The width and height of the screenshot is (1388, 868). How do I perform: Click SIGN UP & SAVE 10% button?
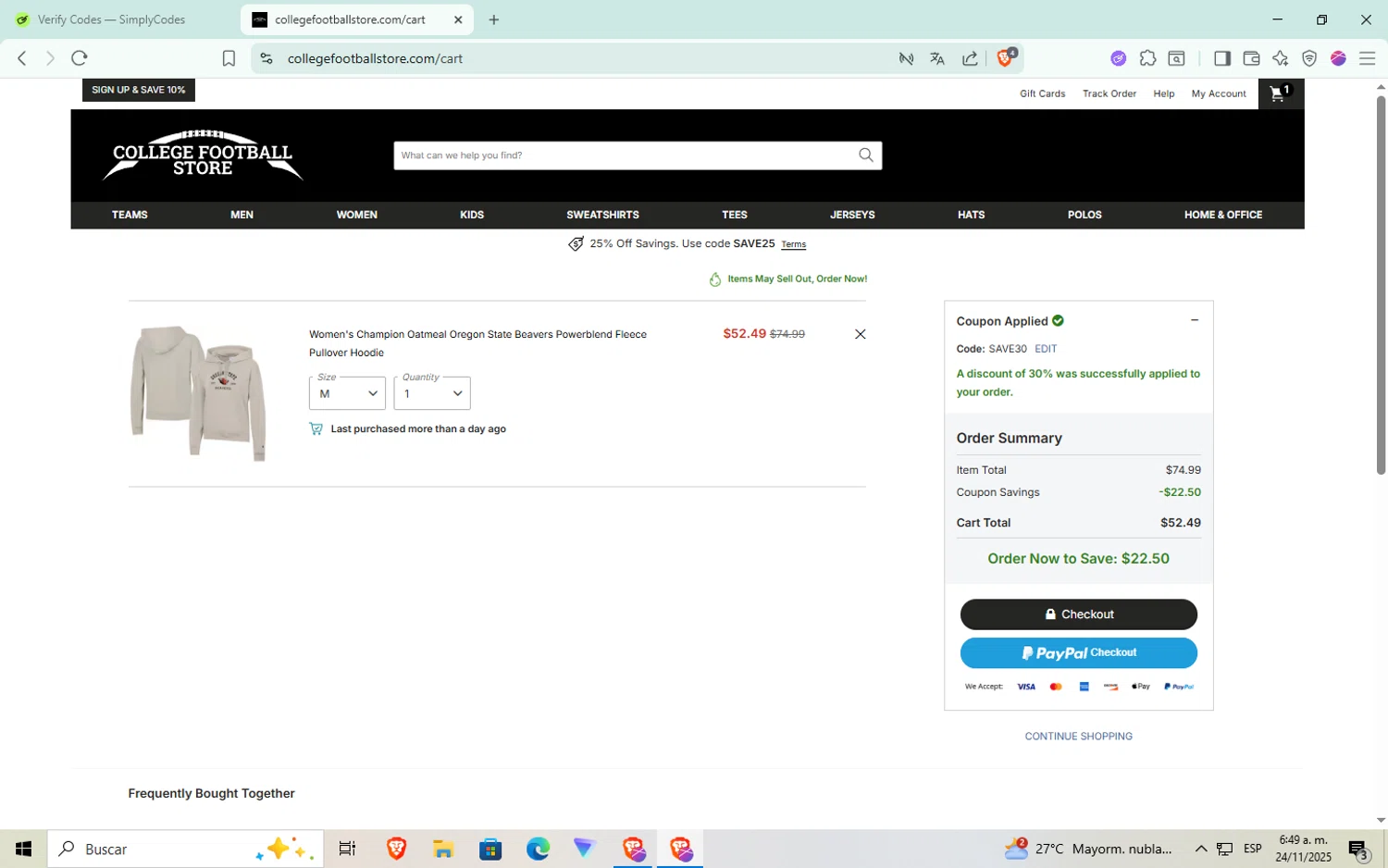click(x=138, y=90)
